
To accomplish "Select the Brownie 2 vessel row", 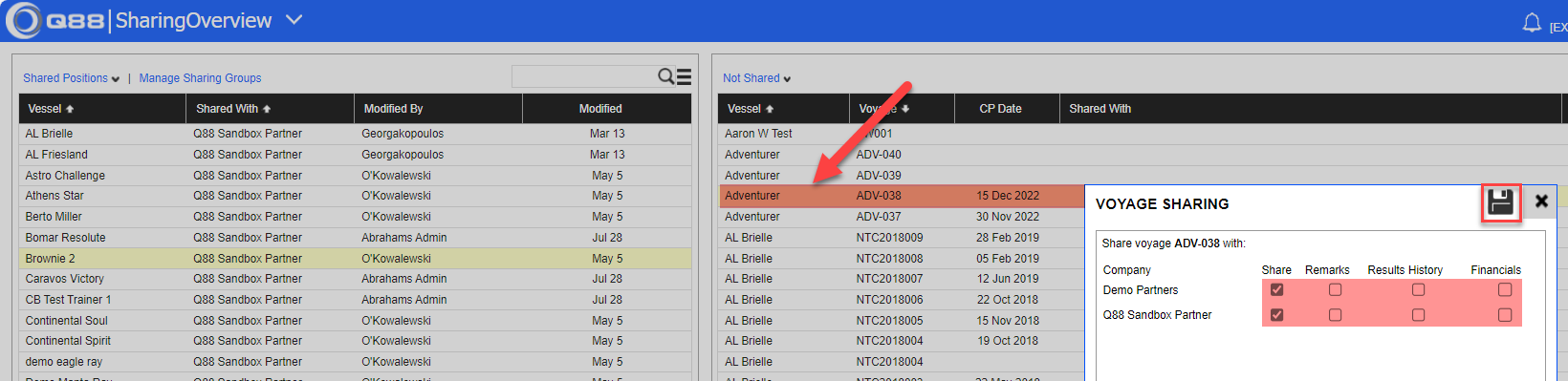I will click(355, 258).
